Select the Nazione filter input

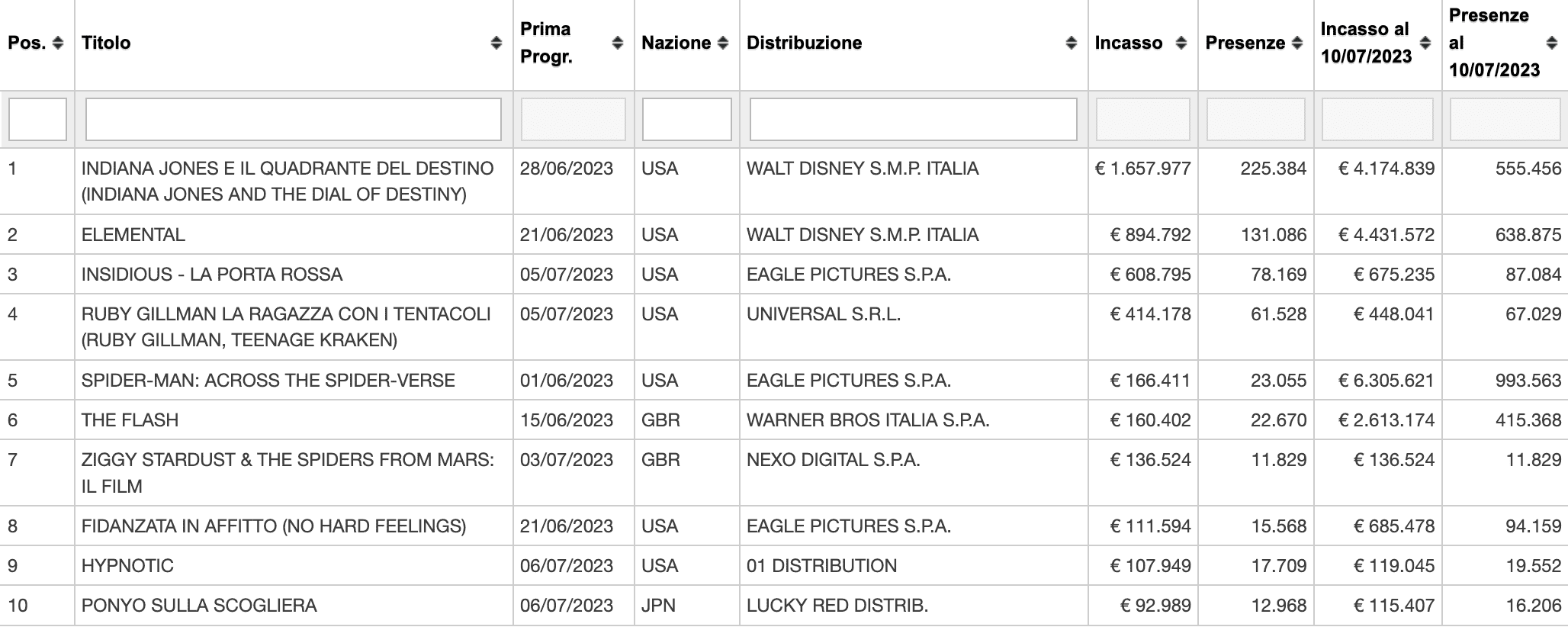click(x=687, y=119)
